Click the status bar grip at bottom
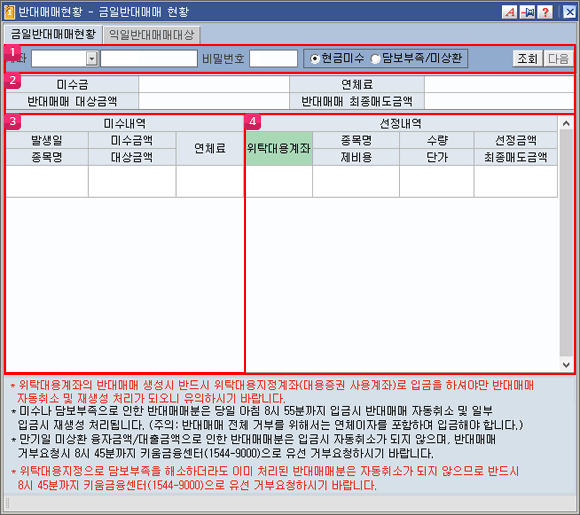The image size is (580, 515). (7, 504)
